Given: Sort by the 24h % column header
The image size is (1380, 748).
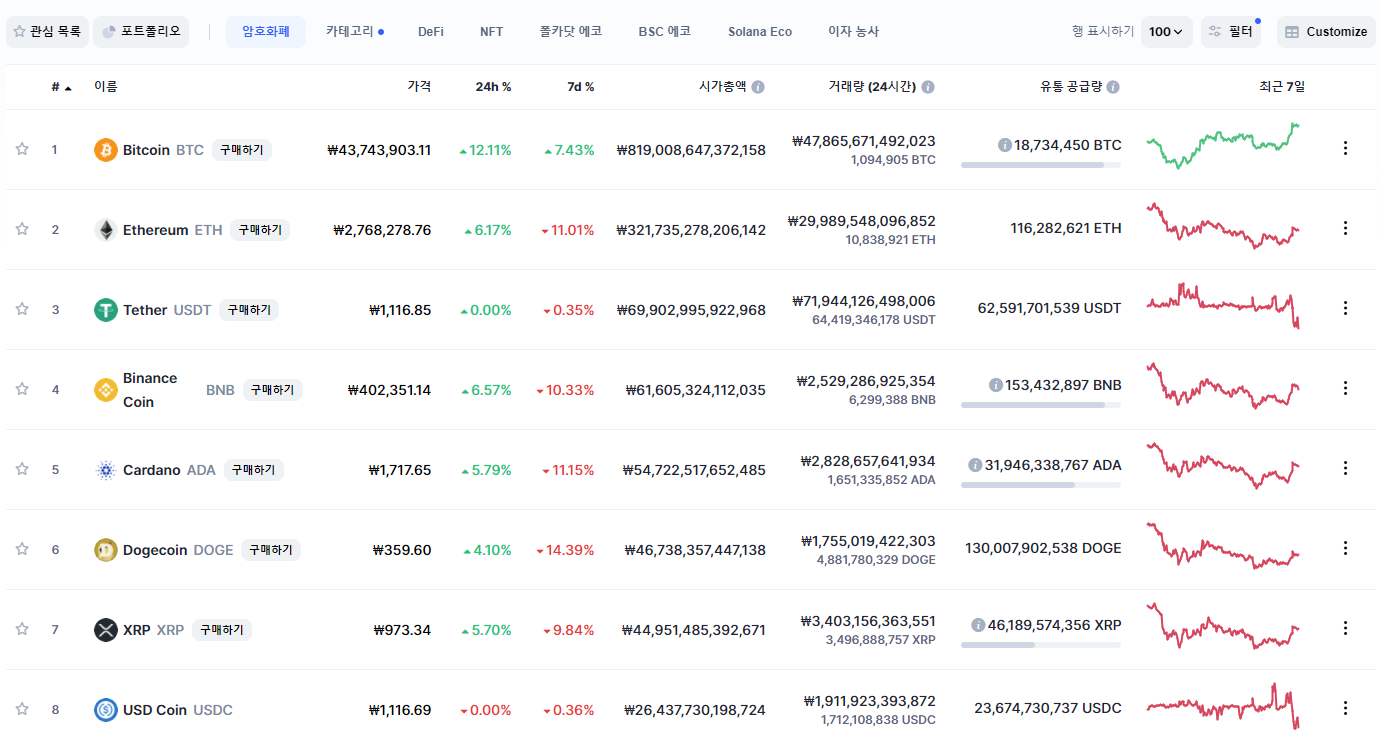Looking at the screenshot, I should click(493, 87).
